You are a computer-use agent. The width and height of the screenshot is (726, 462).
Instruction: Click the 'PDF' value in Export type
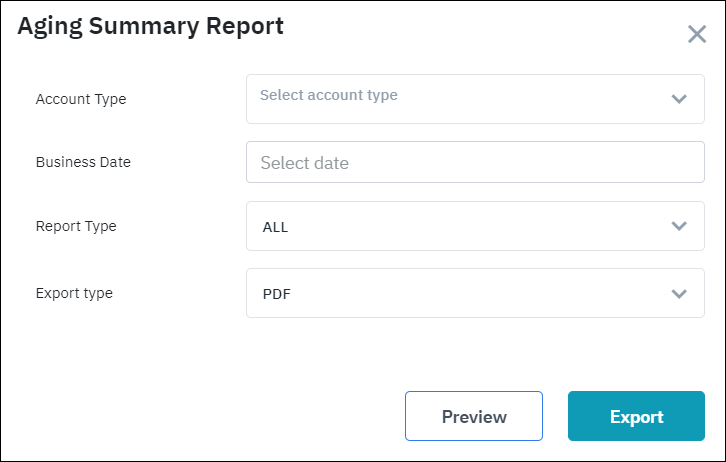coord(276,294)
